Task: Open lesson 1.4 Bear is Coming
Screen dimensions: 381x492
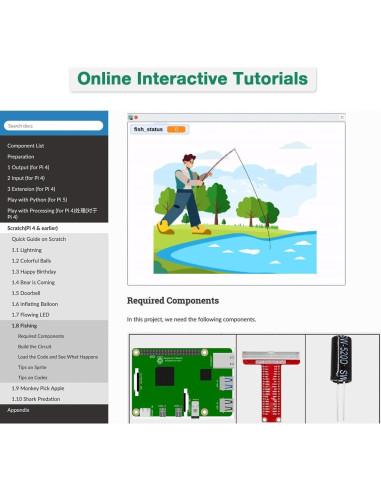Action: (x=33, y=282)
